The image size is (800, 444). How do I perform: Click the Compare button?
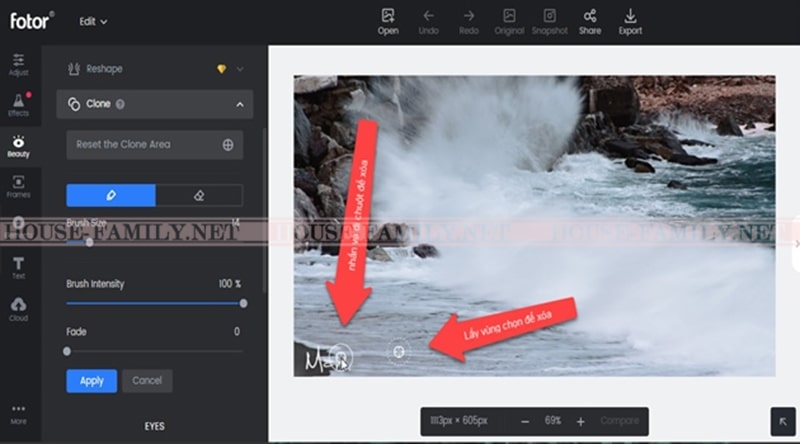click(619, 421)
